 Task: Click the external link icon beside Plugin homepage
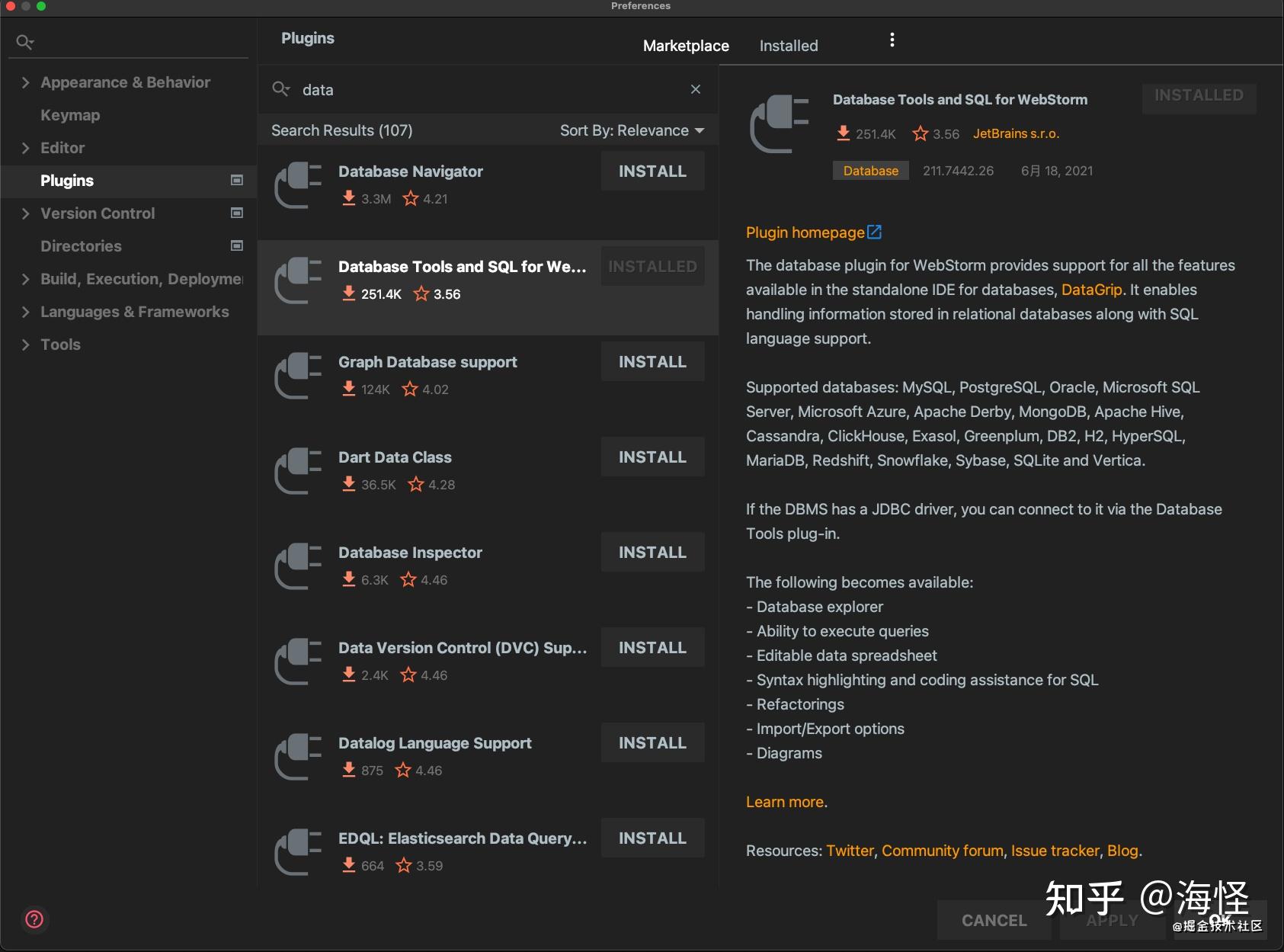click(875, 232)
